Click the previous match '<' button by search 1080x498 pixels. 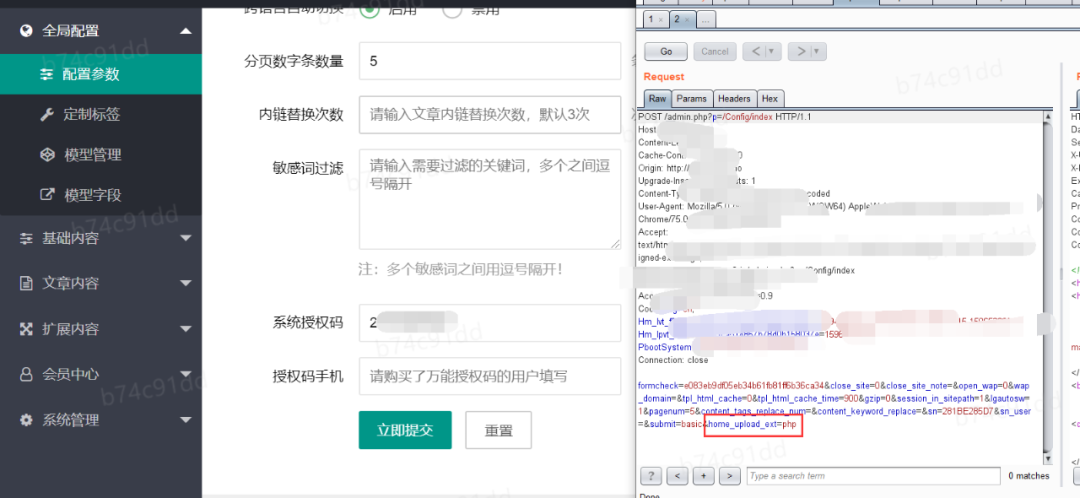point(678,475)
